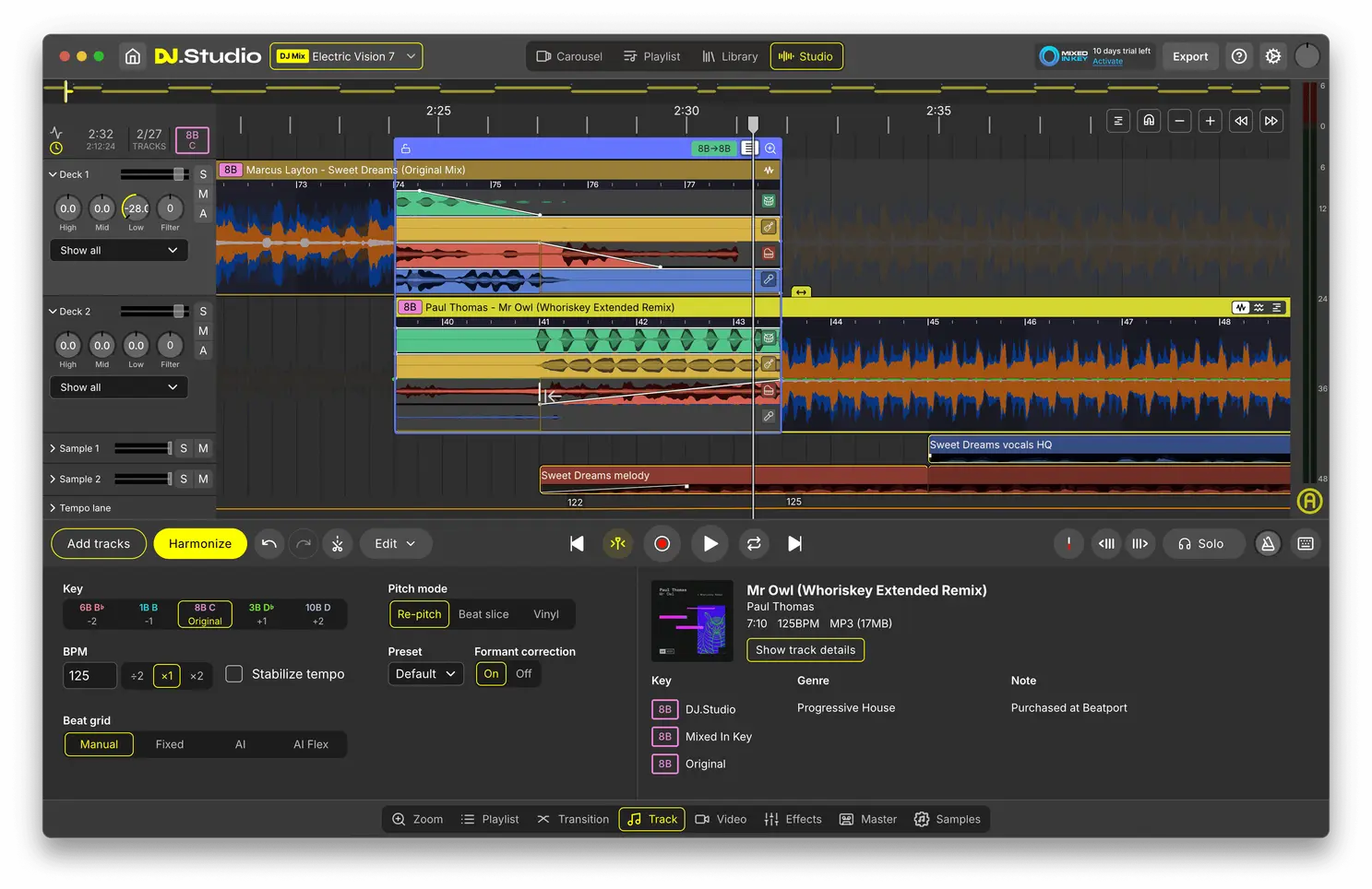Click the split scissors tool

pyautogui.click(x=338, y=544)
